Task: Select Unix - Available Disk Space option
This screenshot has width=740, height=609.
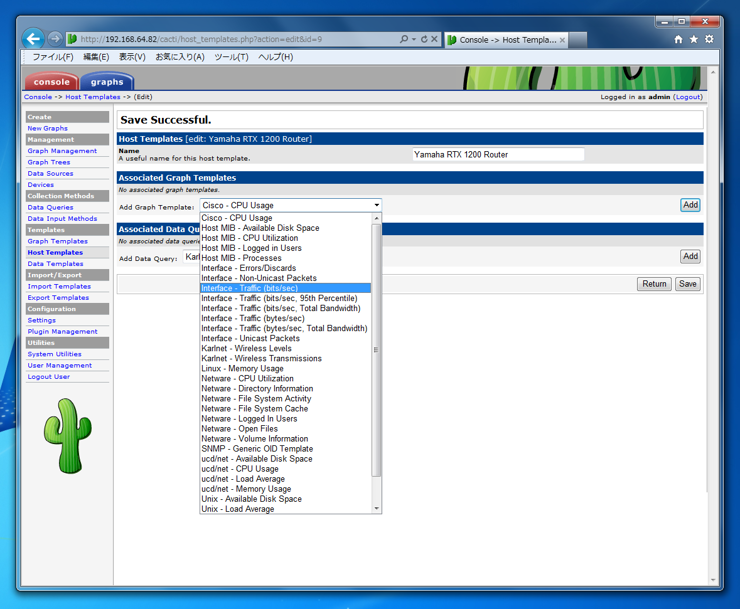Action: pos(286,499)
